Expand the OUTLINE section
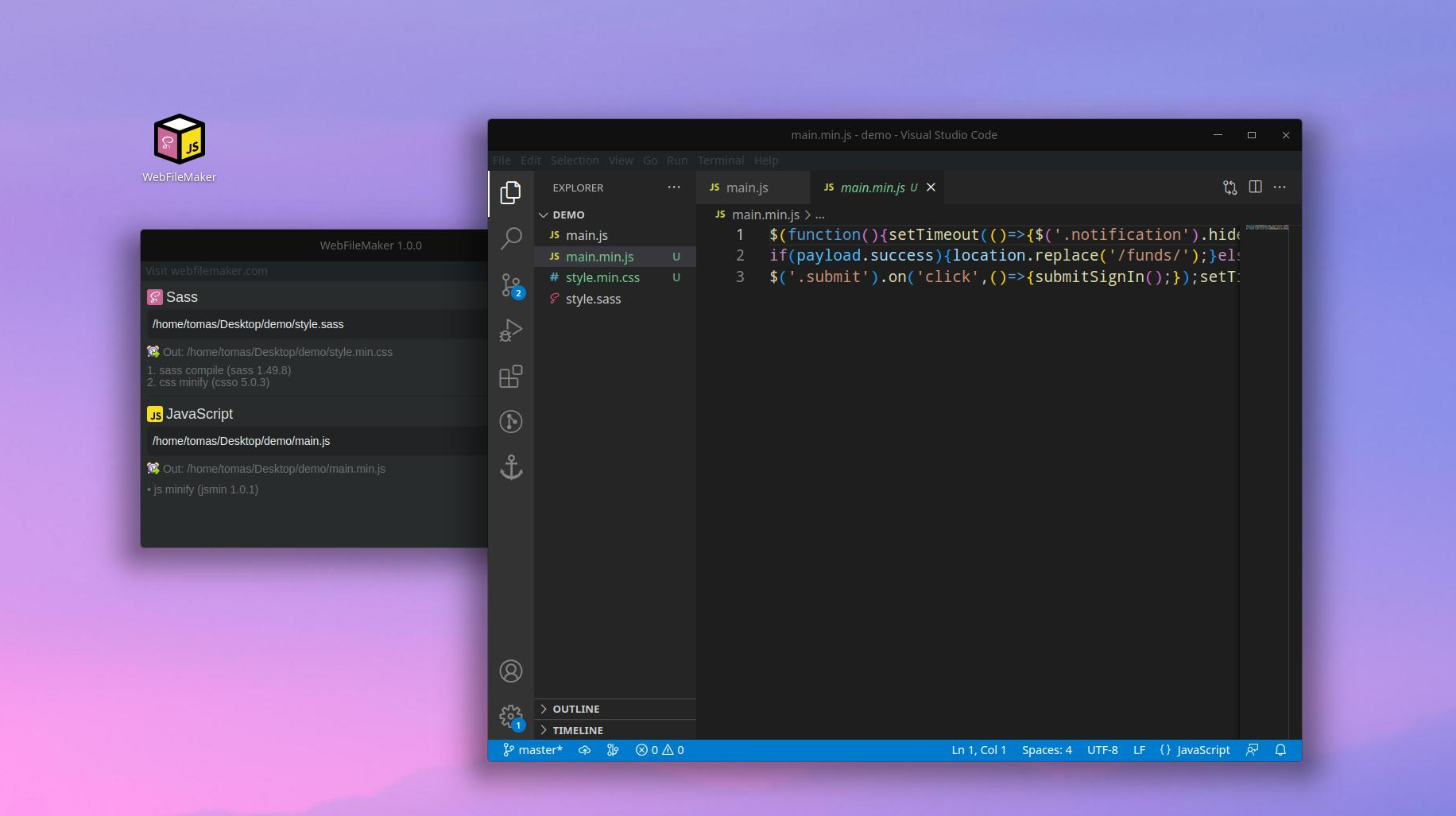Screen dimensions: 1456x816 coord(576,709)
